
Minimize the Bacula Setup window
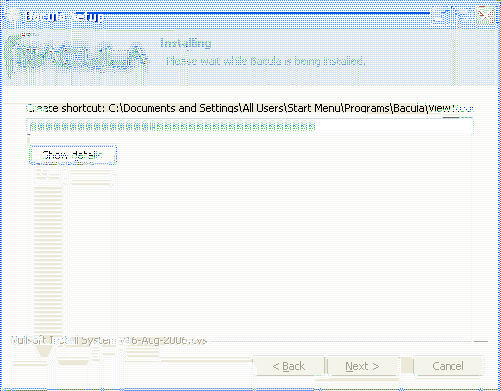click(x=440, y=16)
